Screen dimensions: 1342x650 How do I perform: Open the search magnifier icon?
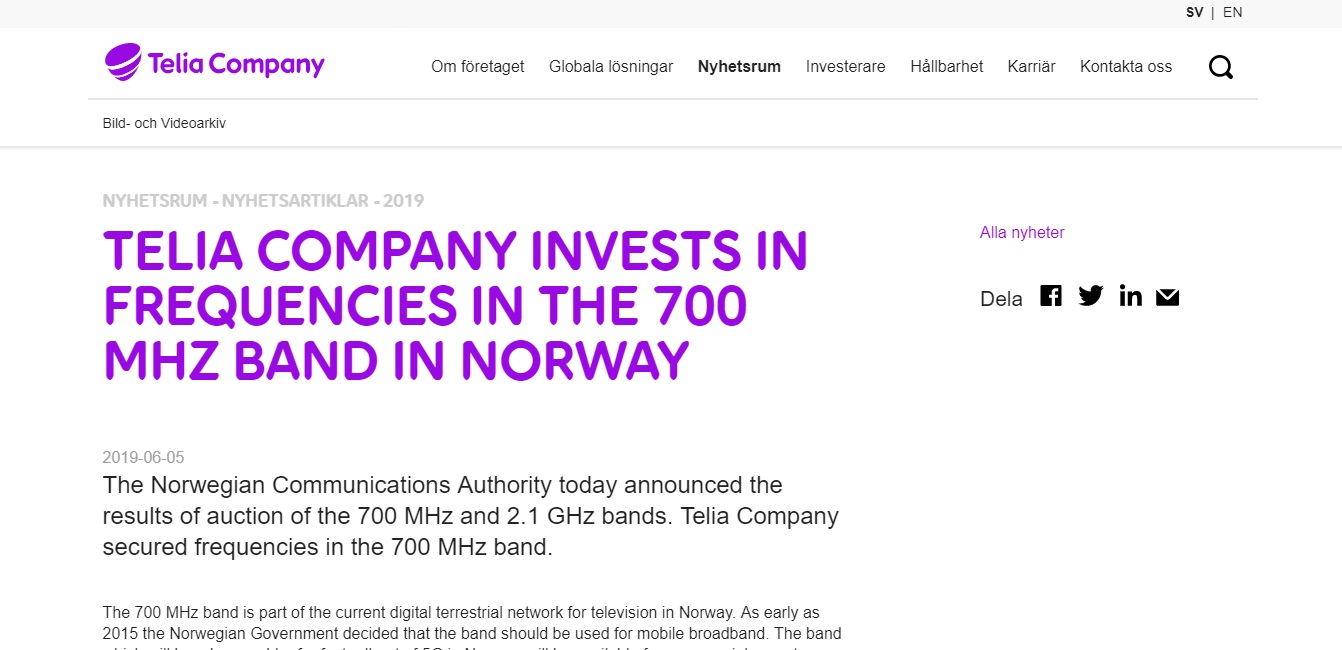[x=1220, y=67]
